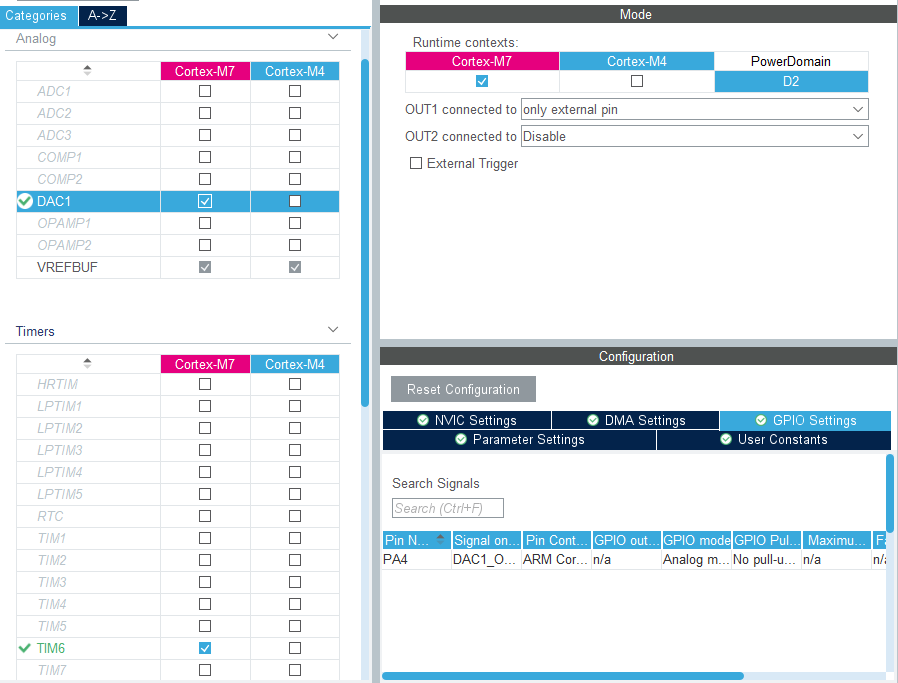Click Cortex-M7 header in Analog table
The height and width of the screenshot is (683, 898).
tap(205, 71)
